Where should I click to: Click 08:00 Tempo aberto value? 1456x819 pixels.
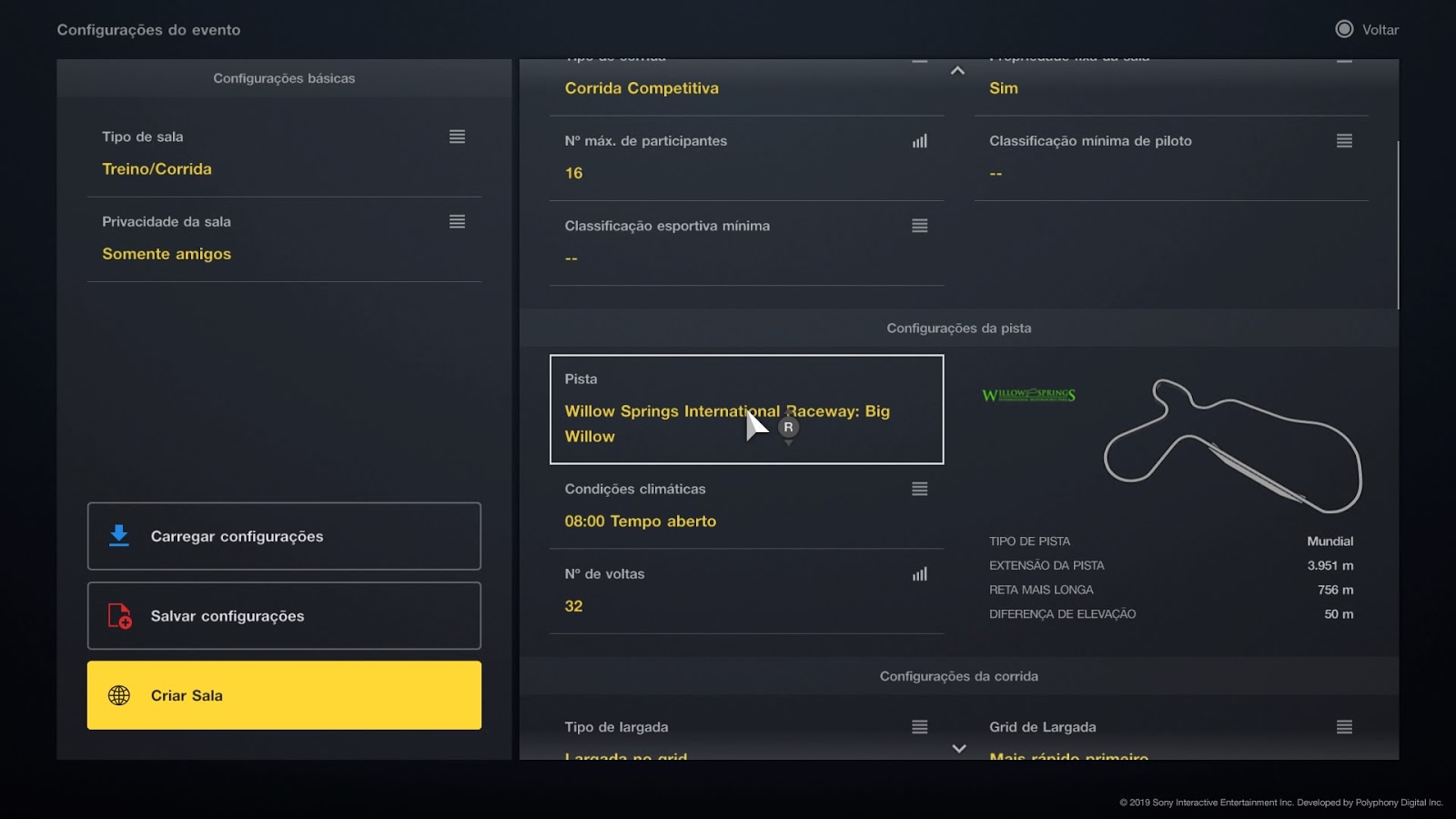[640, 521]
